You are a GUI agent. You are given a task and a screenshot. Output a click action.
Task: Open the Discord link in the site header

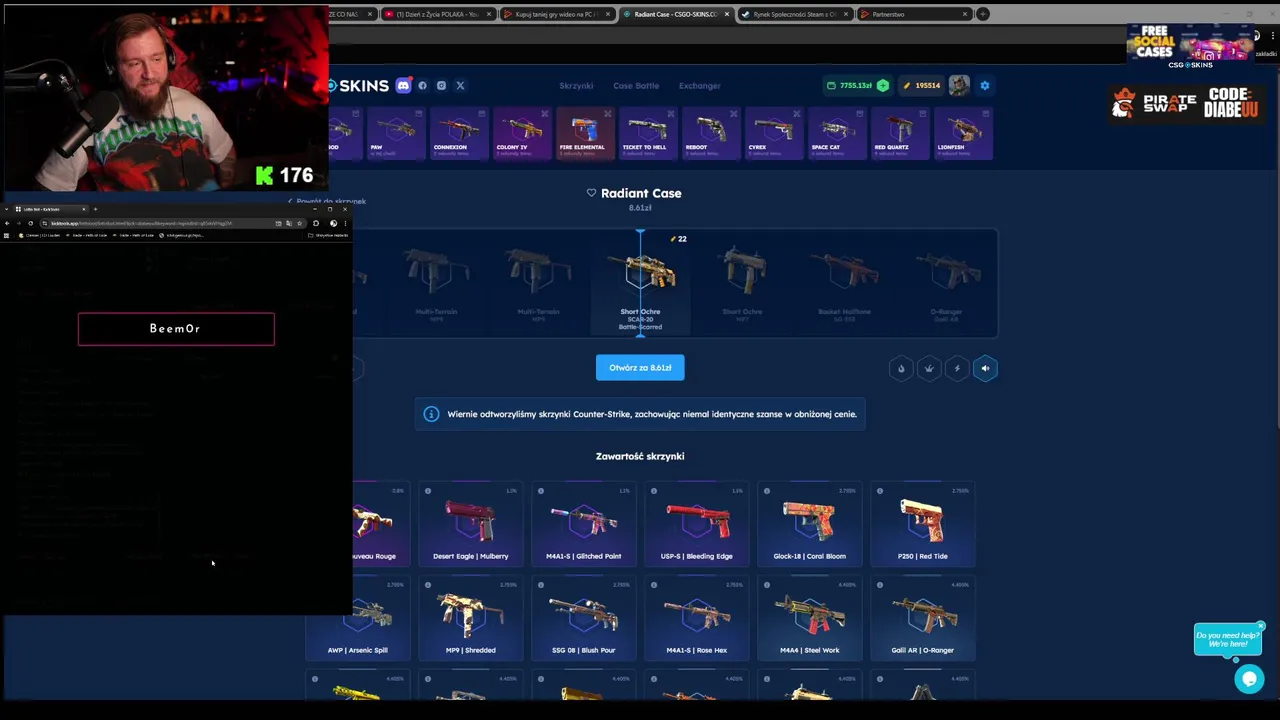pyautogui.click(x=403, y=86)
